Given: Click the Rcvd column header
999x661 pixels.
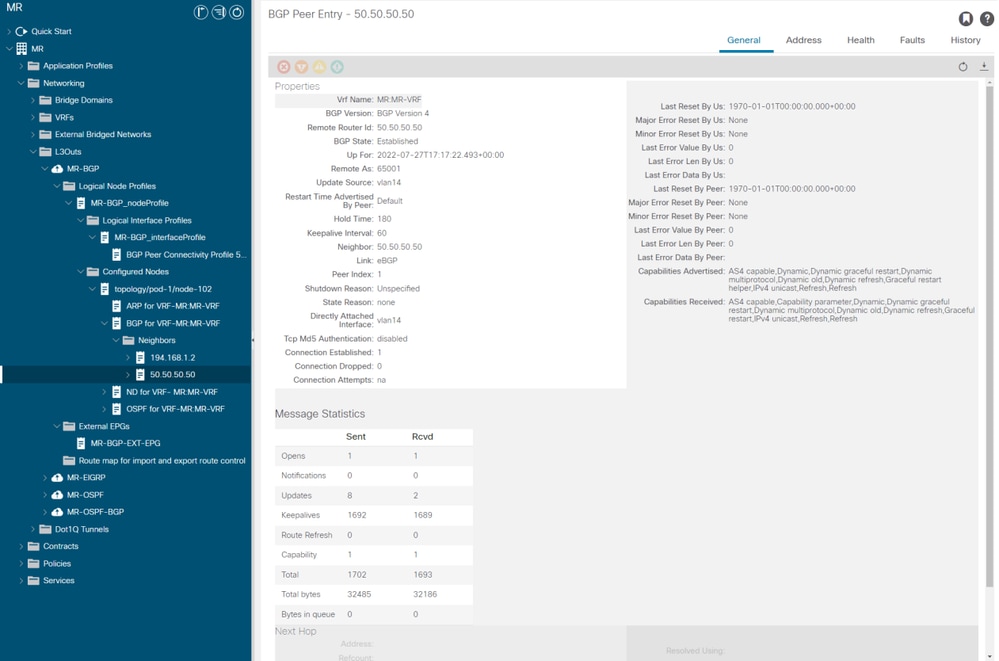Looking at the screenshot, I should (x=422, y=437).
